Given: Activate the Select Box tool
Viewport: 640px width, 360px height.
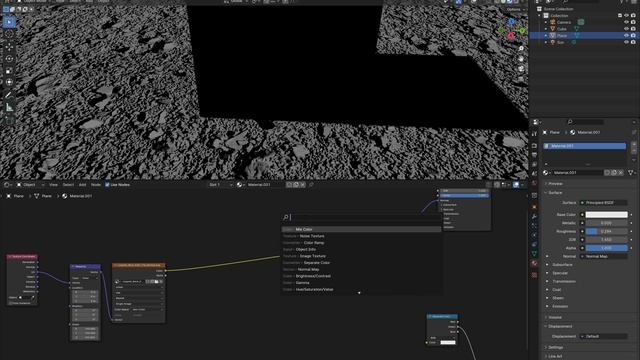Looking at the screenshot, I should pyautogui.click(x=9, y=22).
